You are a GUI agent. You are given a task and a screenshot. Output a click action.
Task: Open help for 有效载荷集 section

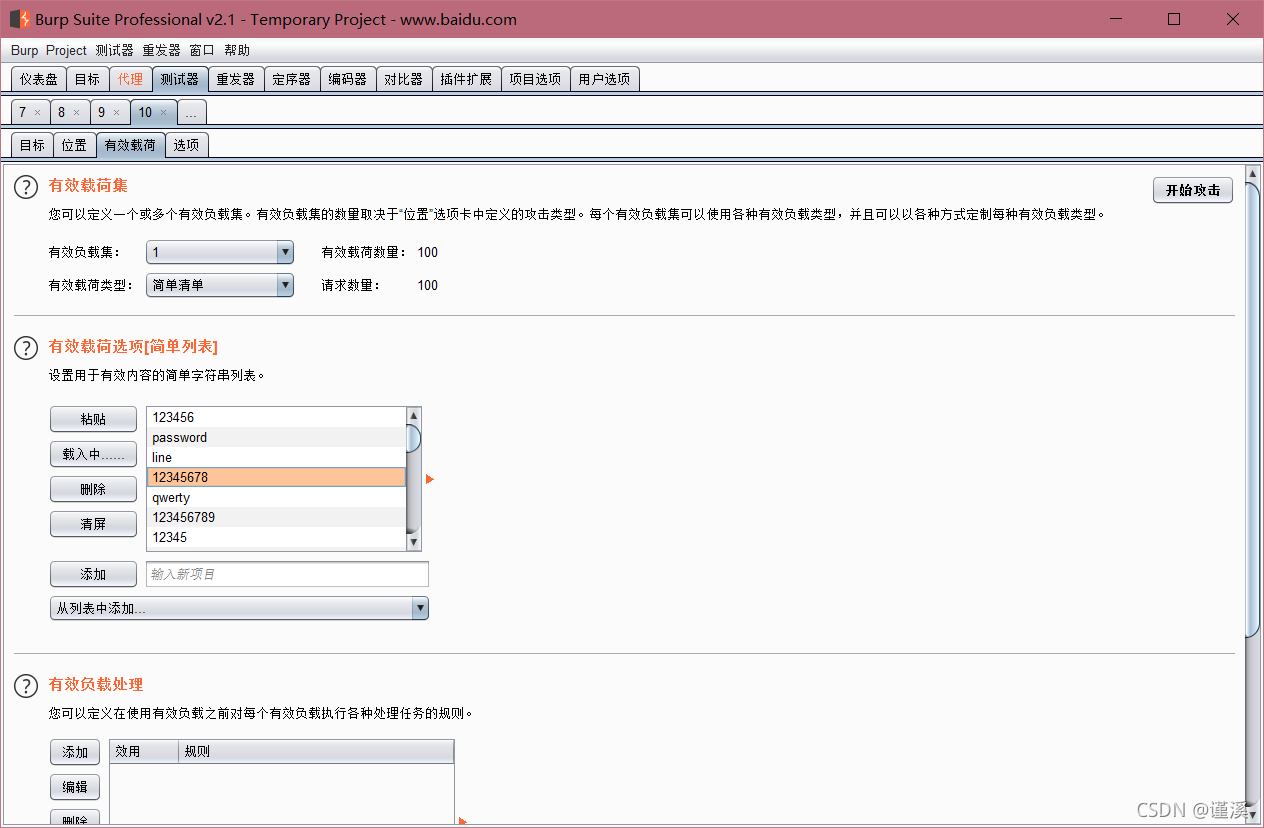26,187
